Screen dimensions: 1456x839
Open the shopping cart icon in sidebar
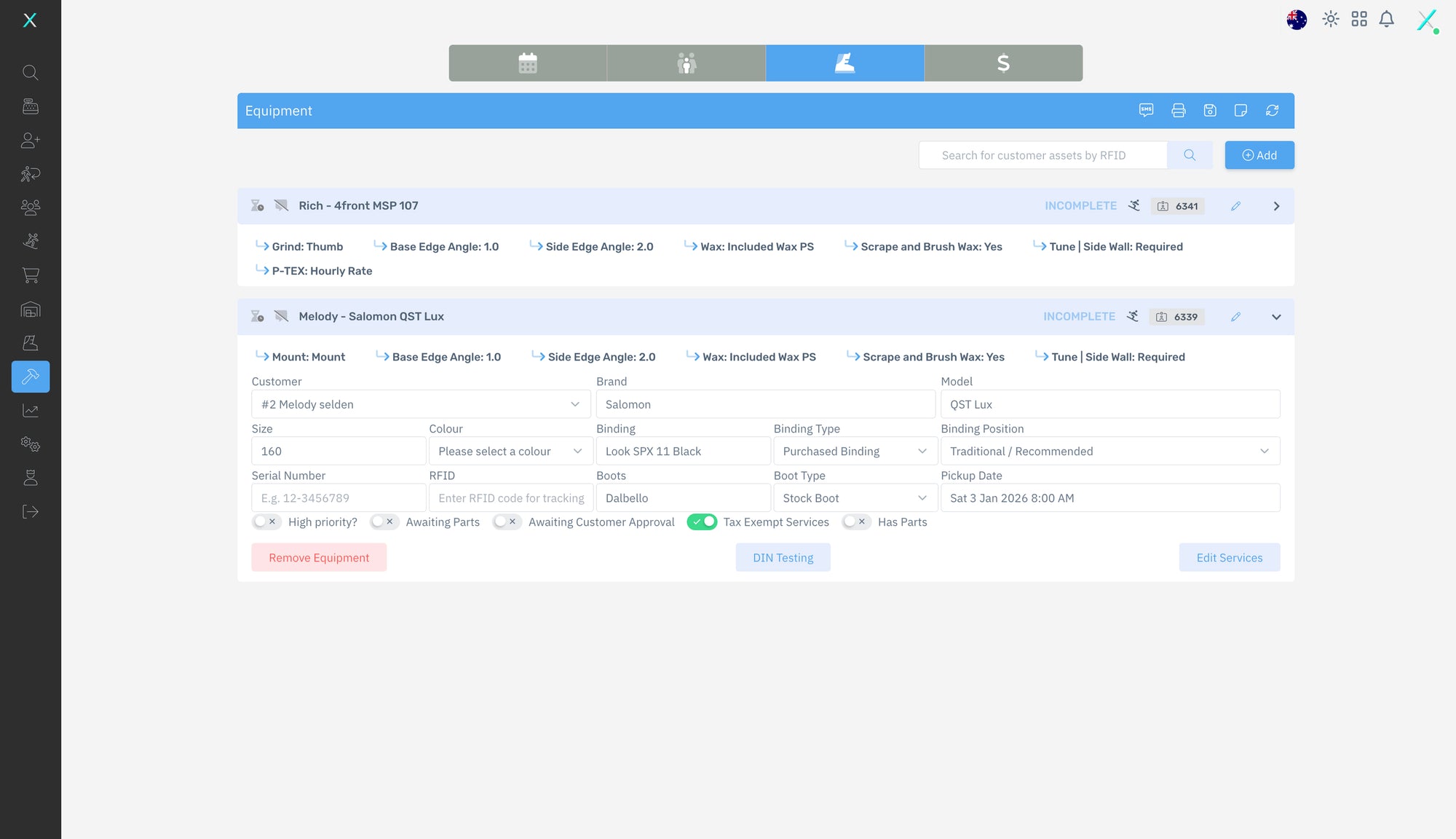click(31, 275)
